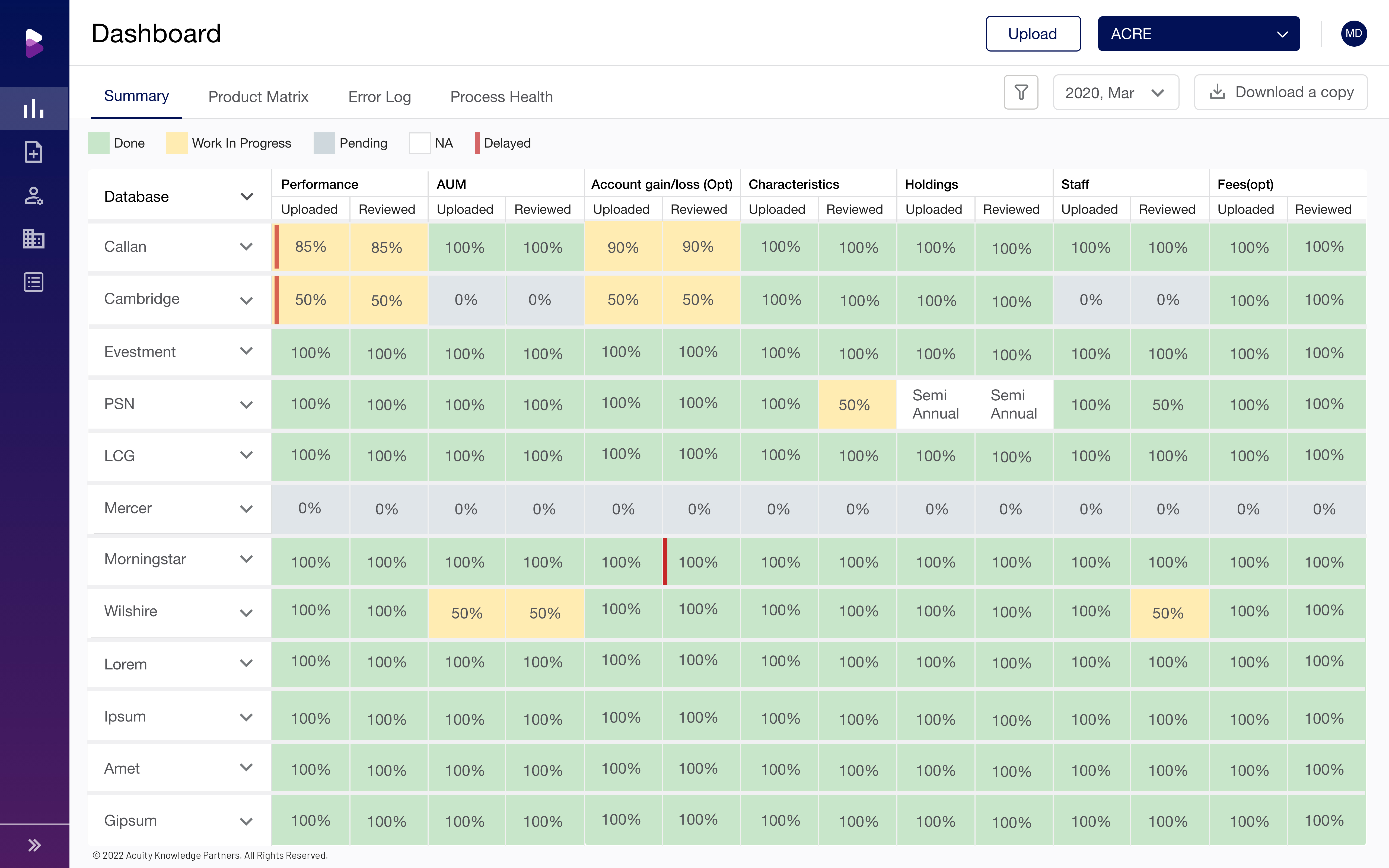Open the ACRE client dropdown

(1199, 33)
